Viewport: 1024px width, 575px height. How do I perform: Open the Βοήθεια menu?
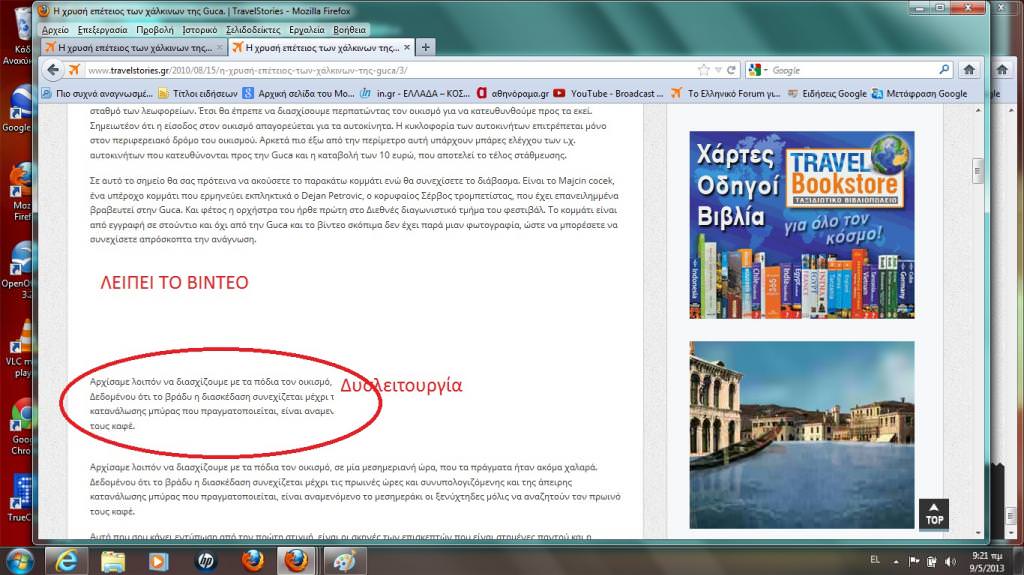click(349, 29)
